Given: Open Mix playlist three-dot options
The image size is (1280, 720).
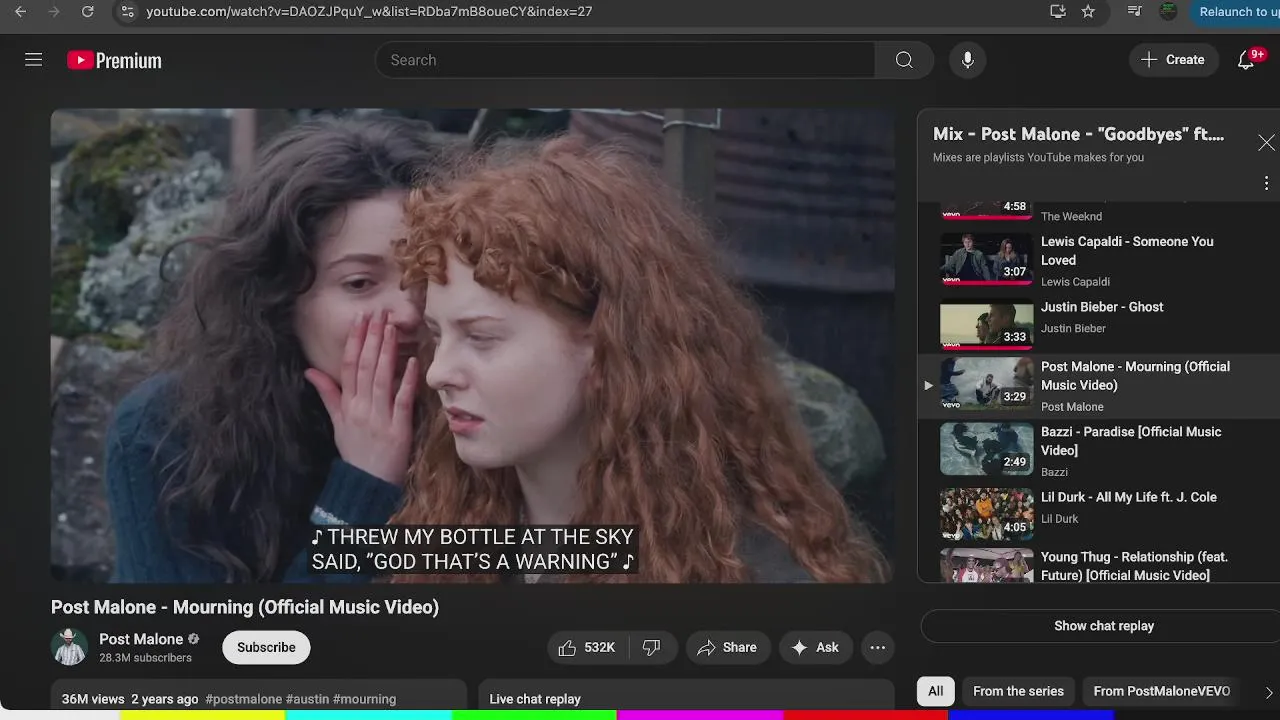Looking at the screenshot, I should (x=1266, y=183).
